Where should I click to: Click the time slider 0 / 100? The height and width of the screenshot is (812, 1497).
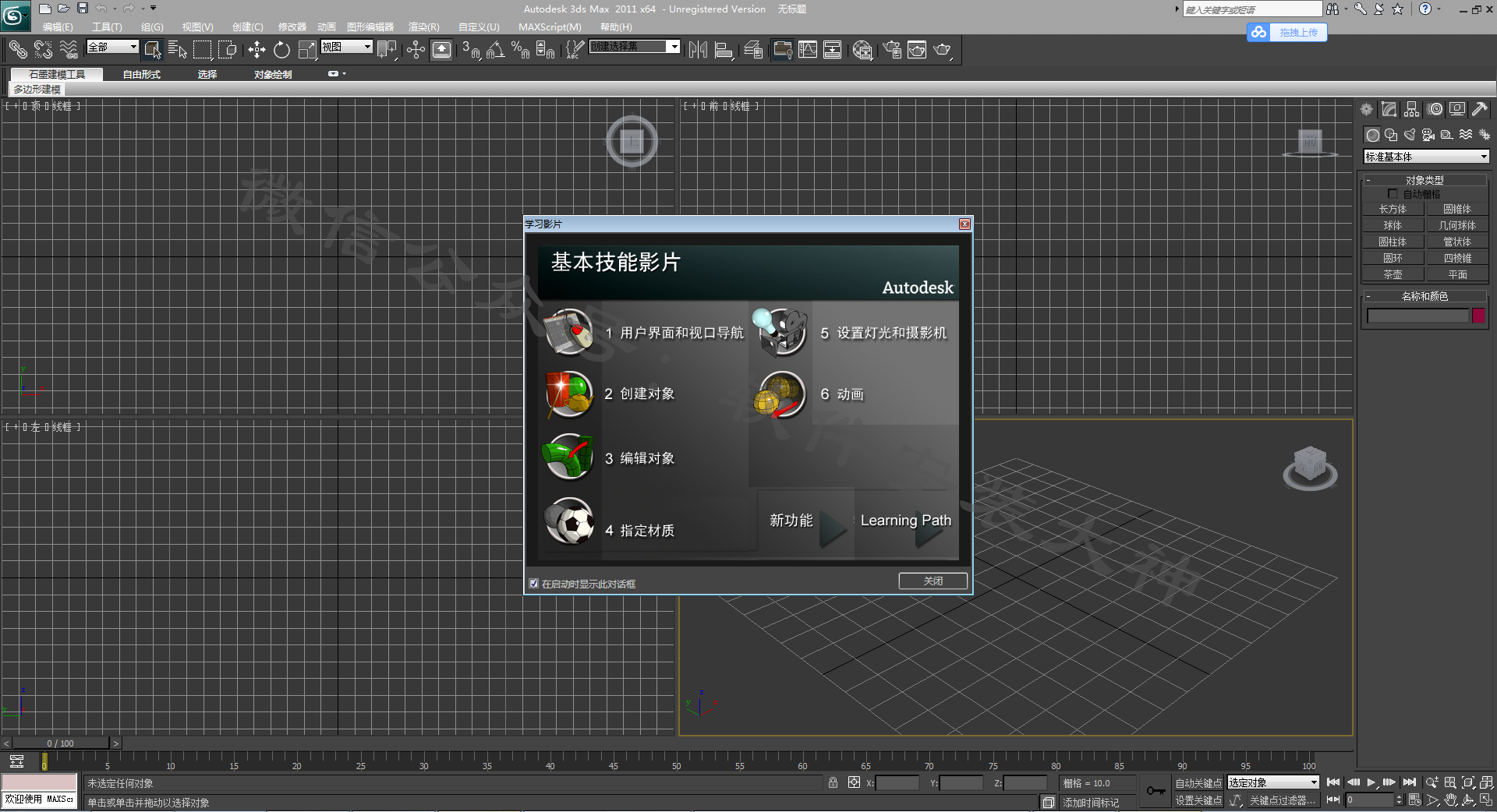60,743
